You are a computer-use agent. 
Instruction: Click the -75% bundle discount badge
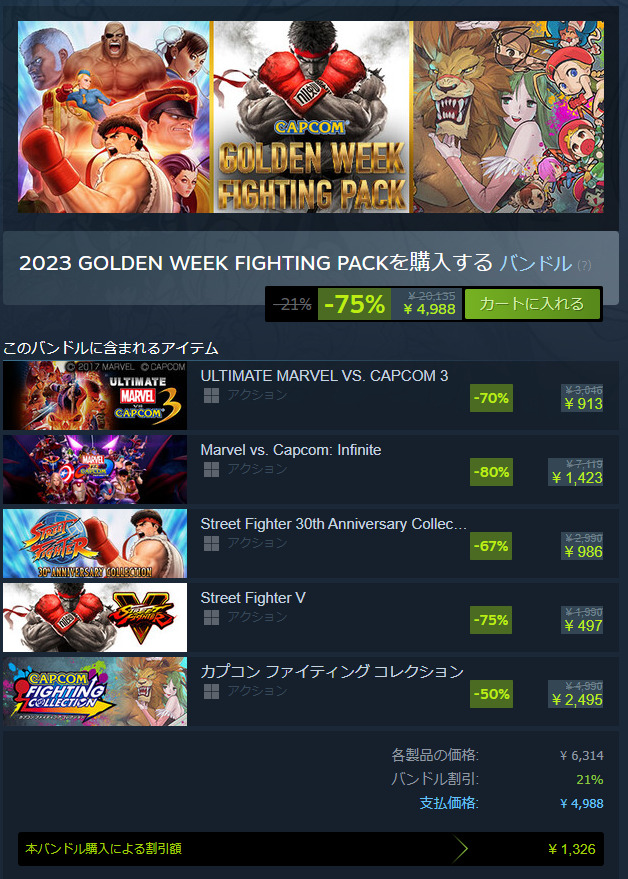pos(354,304)
